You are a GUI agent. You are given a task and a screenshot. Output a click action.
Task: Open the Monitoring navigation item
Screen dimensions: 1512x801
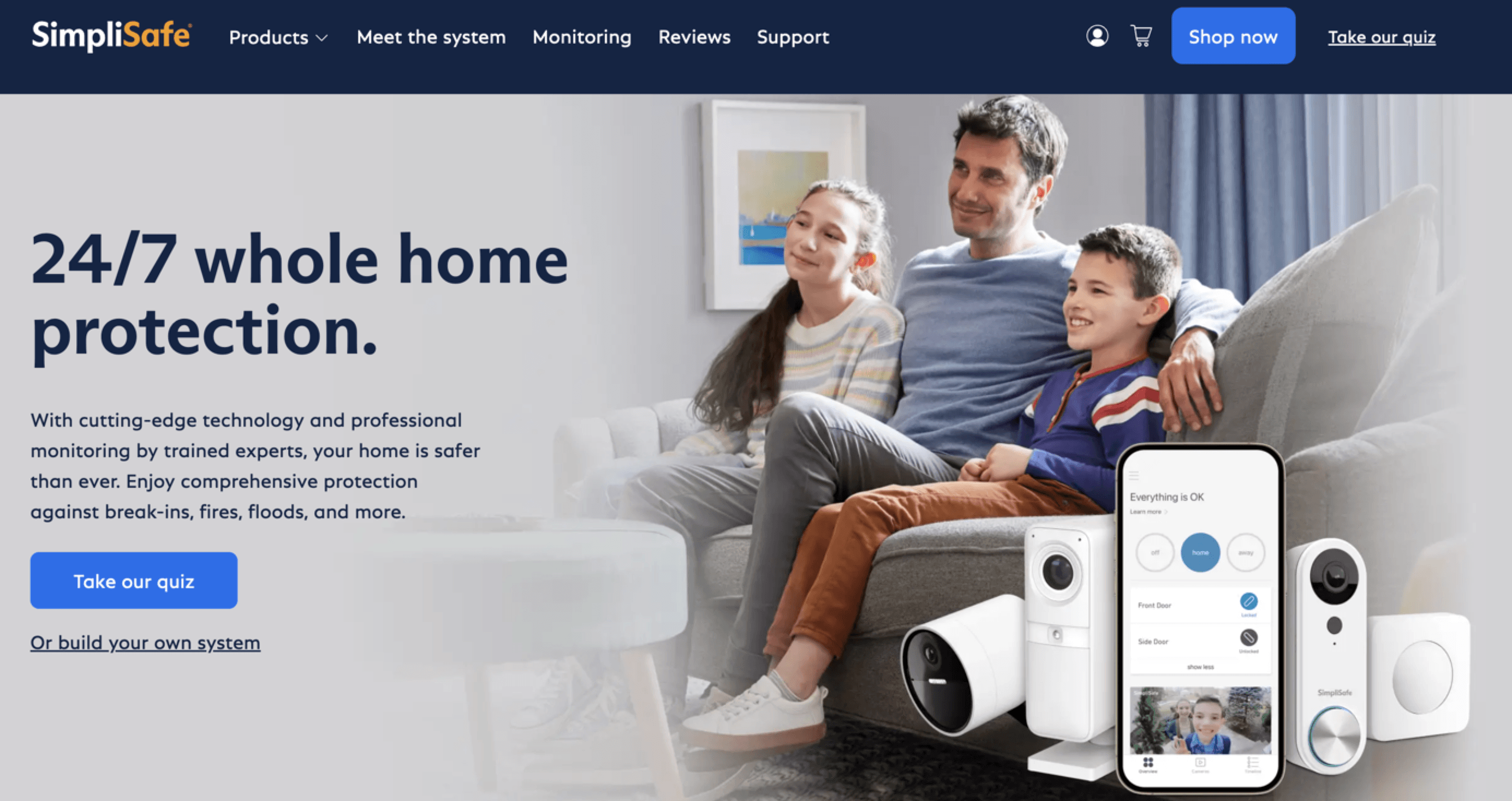[x=582, y=37]
